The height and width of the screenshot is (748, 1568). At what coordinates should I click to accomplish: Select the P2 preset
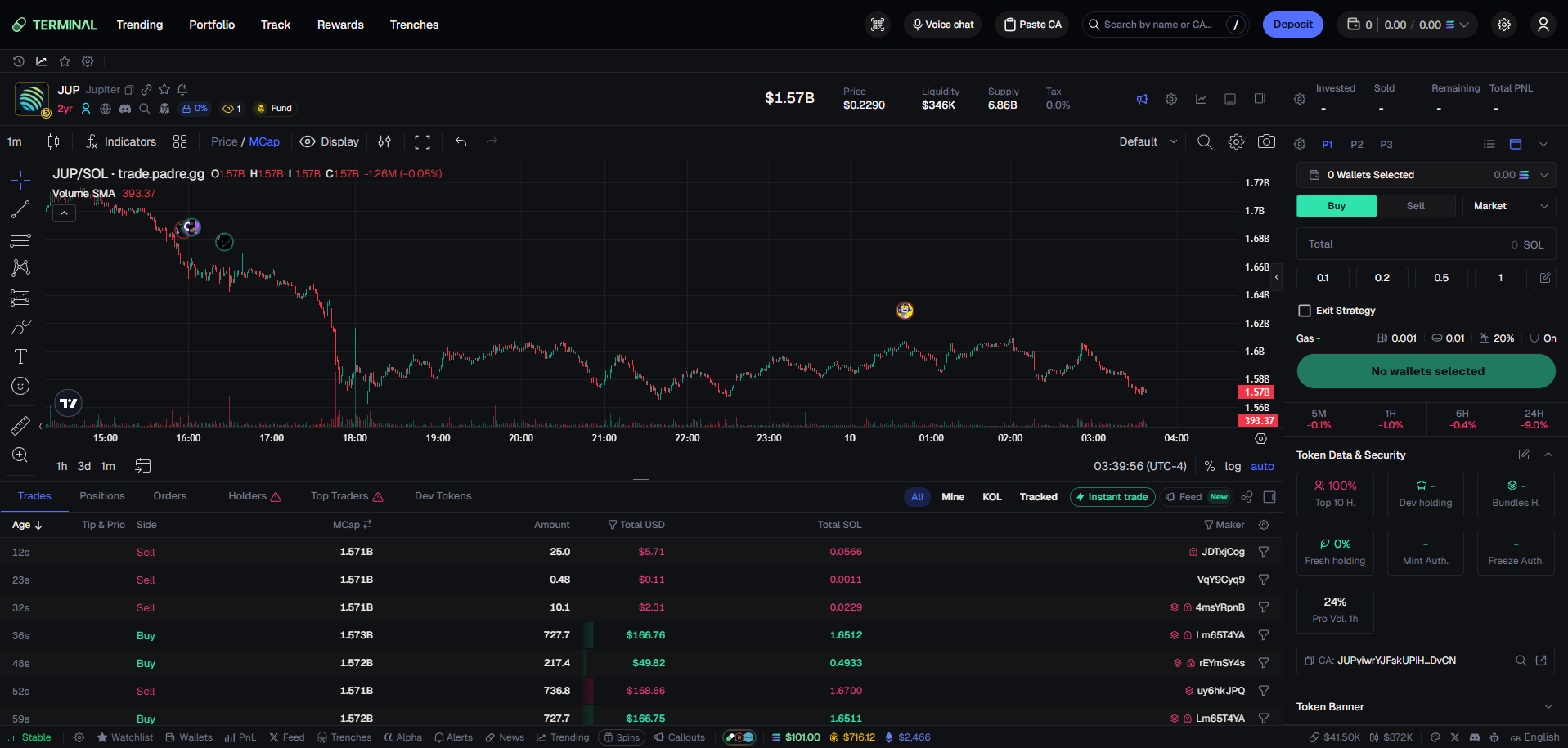coord(1357,145)
